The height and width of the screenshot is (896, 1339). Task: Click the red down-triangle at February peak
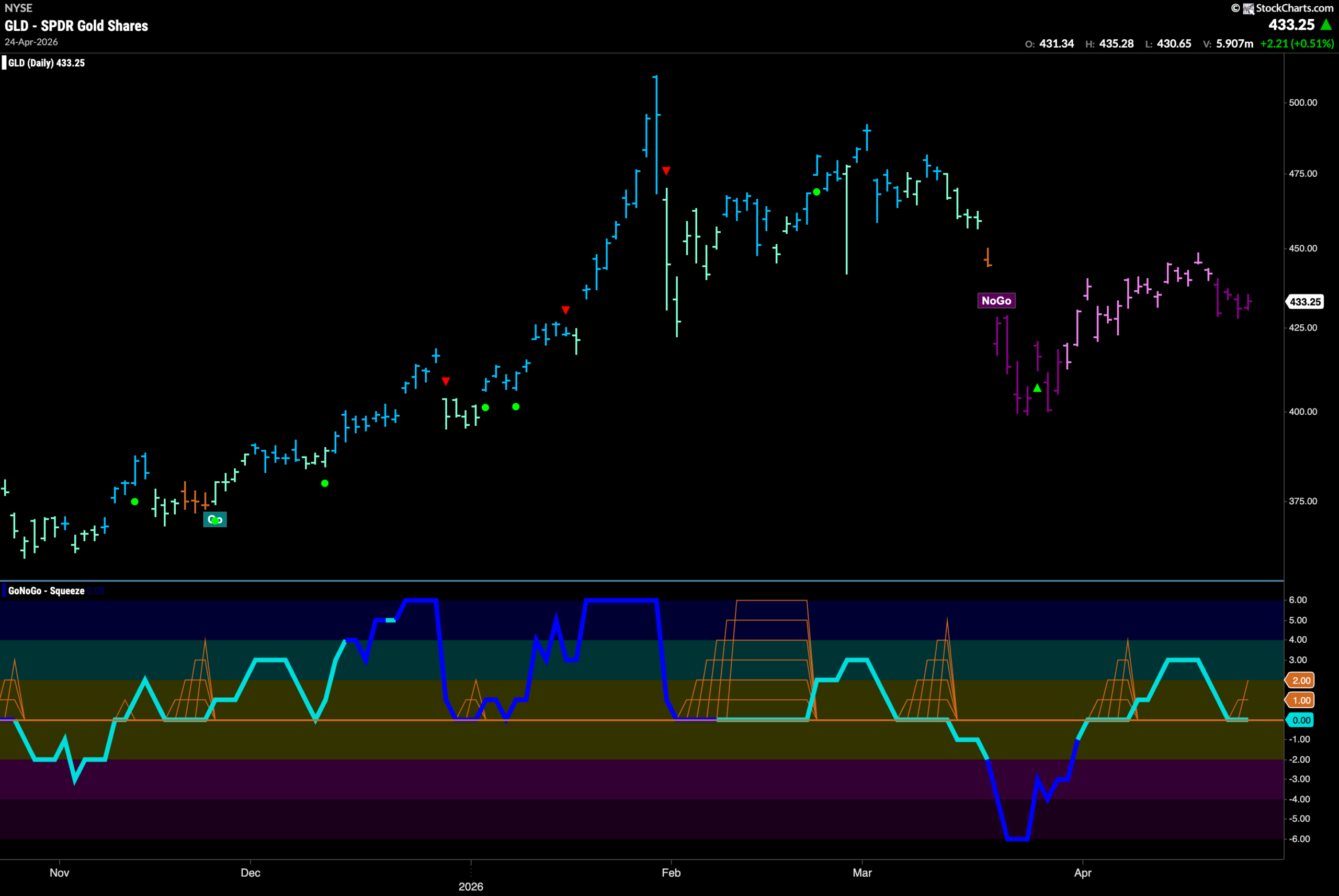666,171
